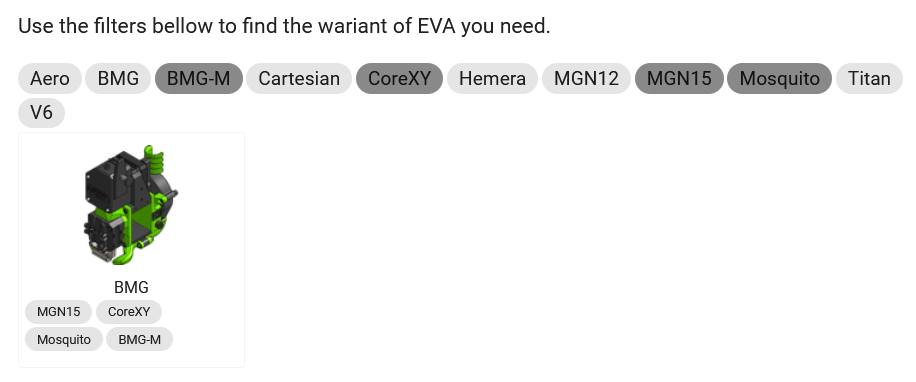
Task: Toggle the Hemera filter chip
Action: pyautogui.click(x=492, y=78)
